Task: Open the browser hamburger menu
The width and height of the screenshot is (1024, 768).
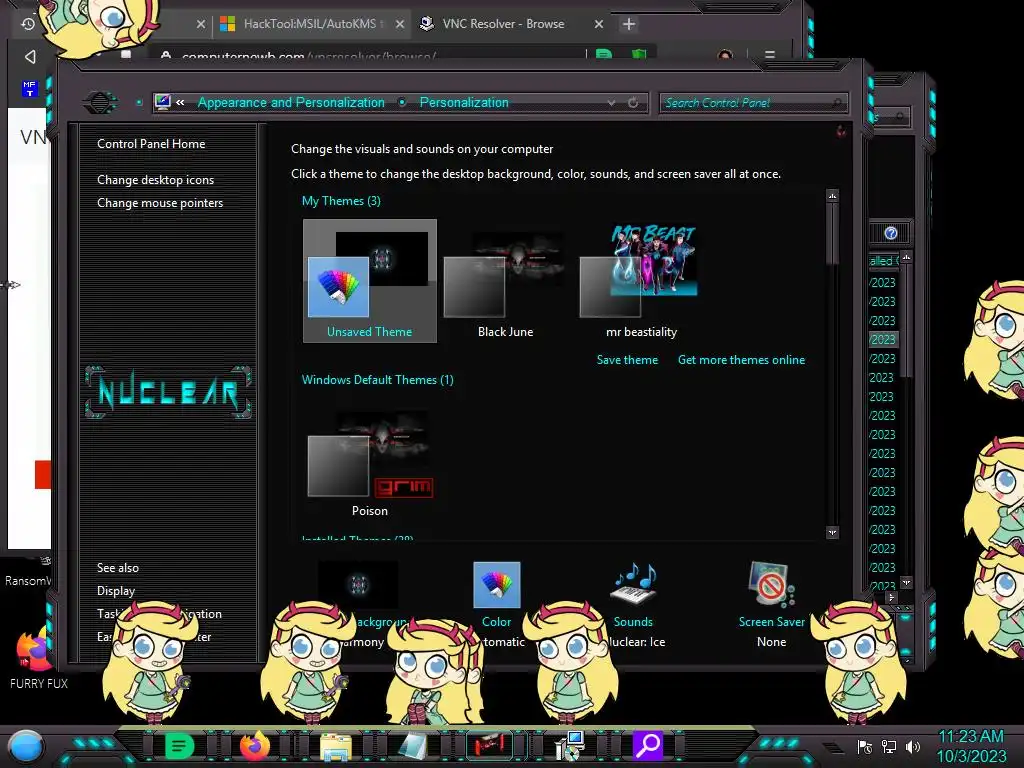Action: pos(770,56)
